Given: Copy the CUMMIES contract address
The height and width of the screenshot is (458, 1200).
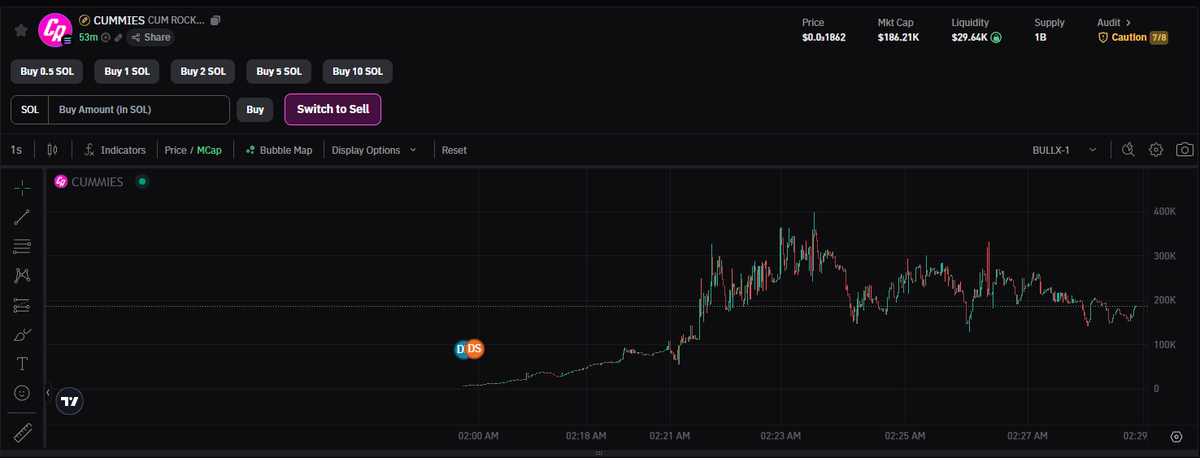Looking at the screenshot, I should coord(216,20).
